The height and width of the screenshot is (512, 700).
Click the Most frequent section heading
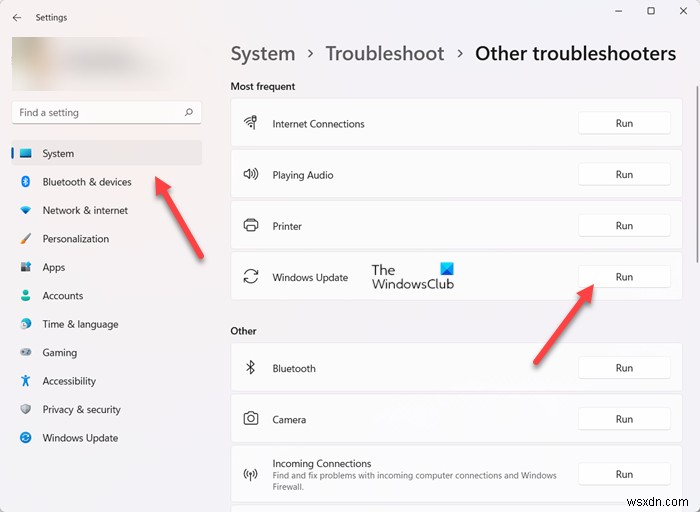tap(263, 86)
